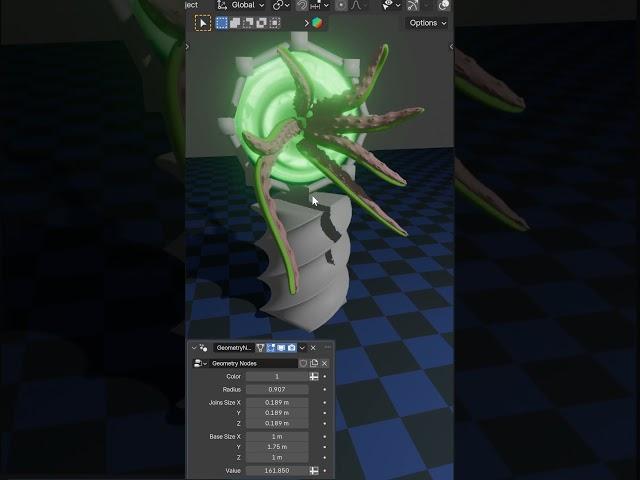This screenshot has height=480, width=640.
Task: Open Transform Orientation Global dropdown
Action: [x=241, y=5]
